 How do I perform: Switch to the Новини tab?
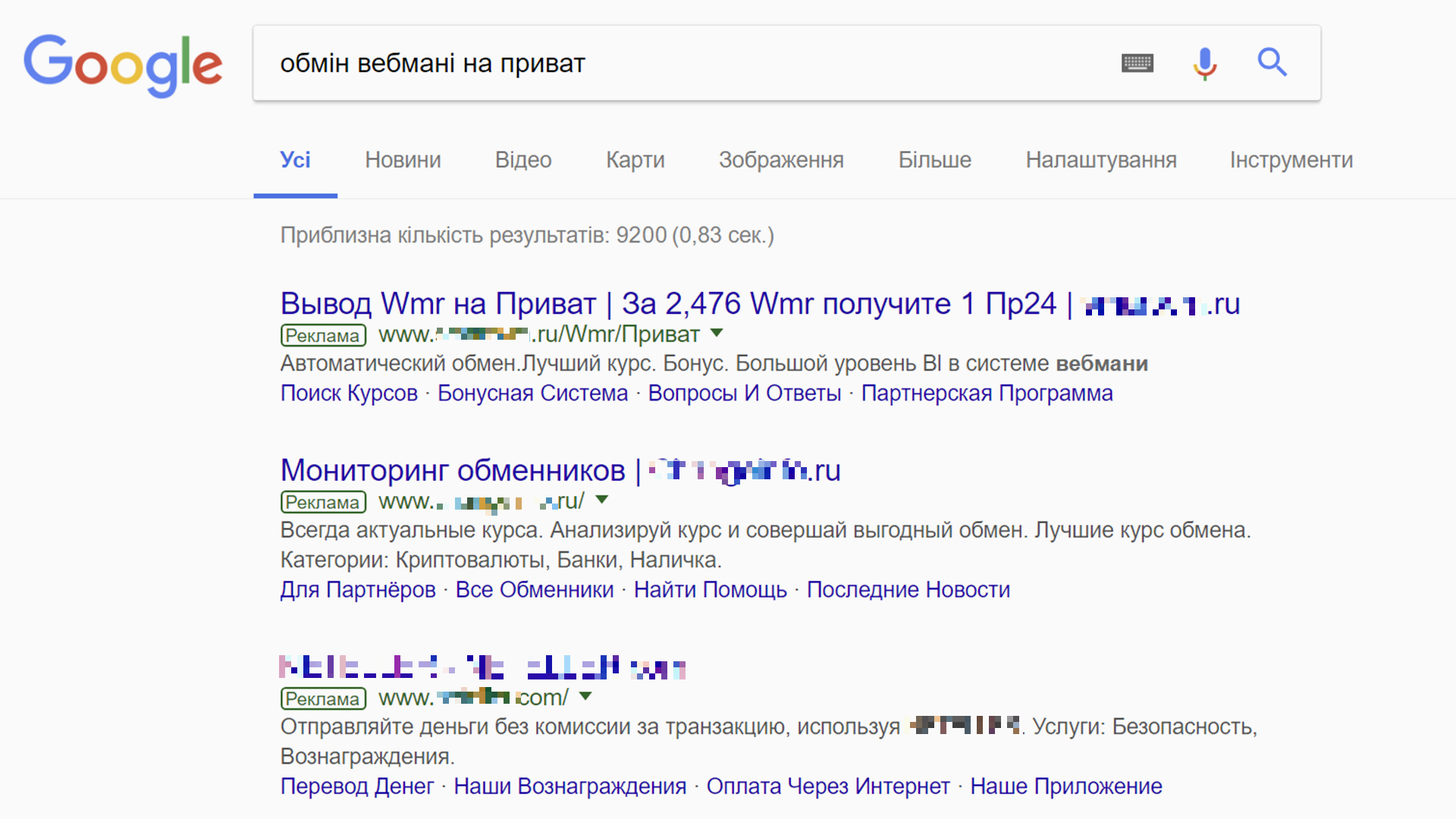click(403, 160)
